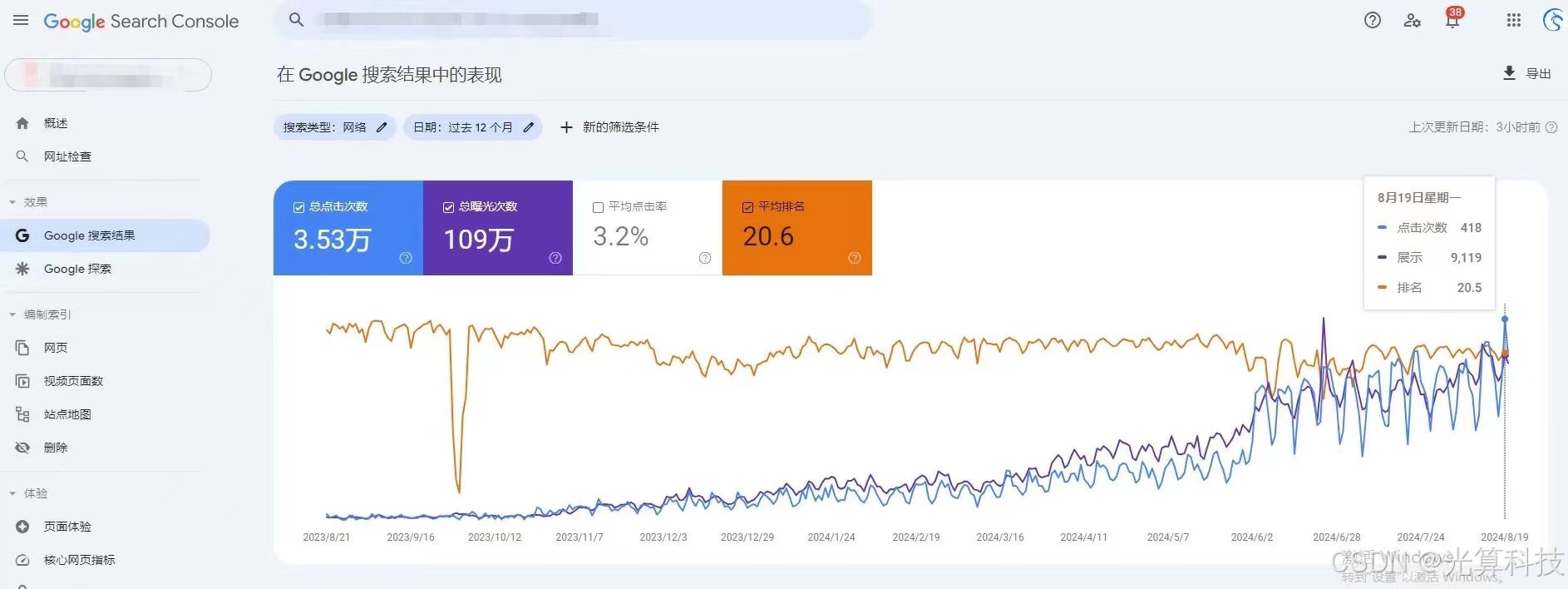Click the core web vitals gauge icon
Viewport: 1568px width, 589px height.
22,560
